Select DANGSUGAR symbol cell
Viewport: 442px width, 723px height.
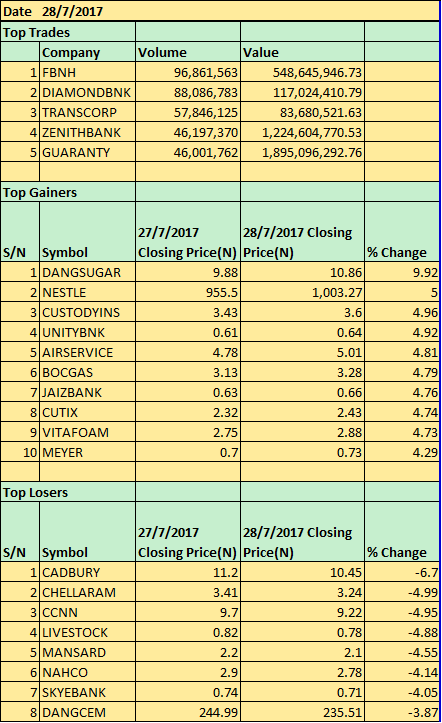coord(88,272)
